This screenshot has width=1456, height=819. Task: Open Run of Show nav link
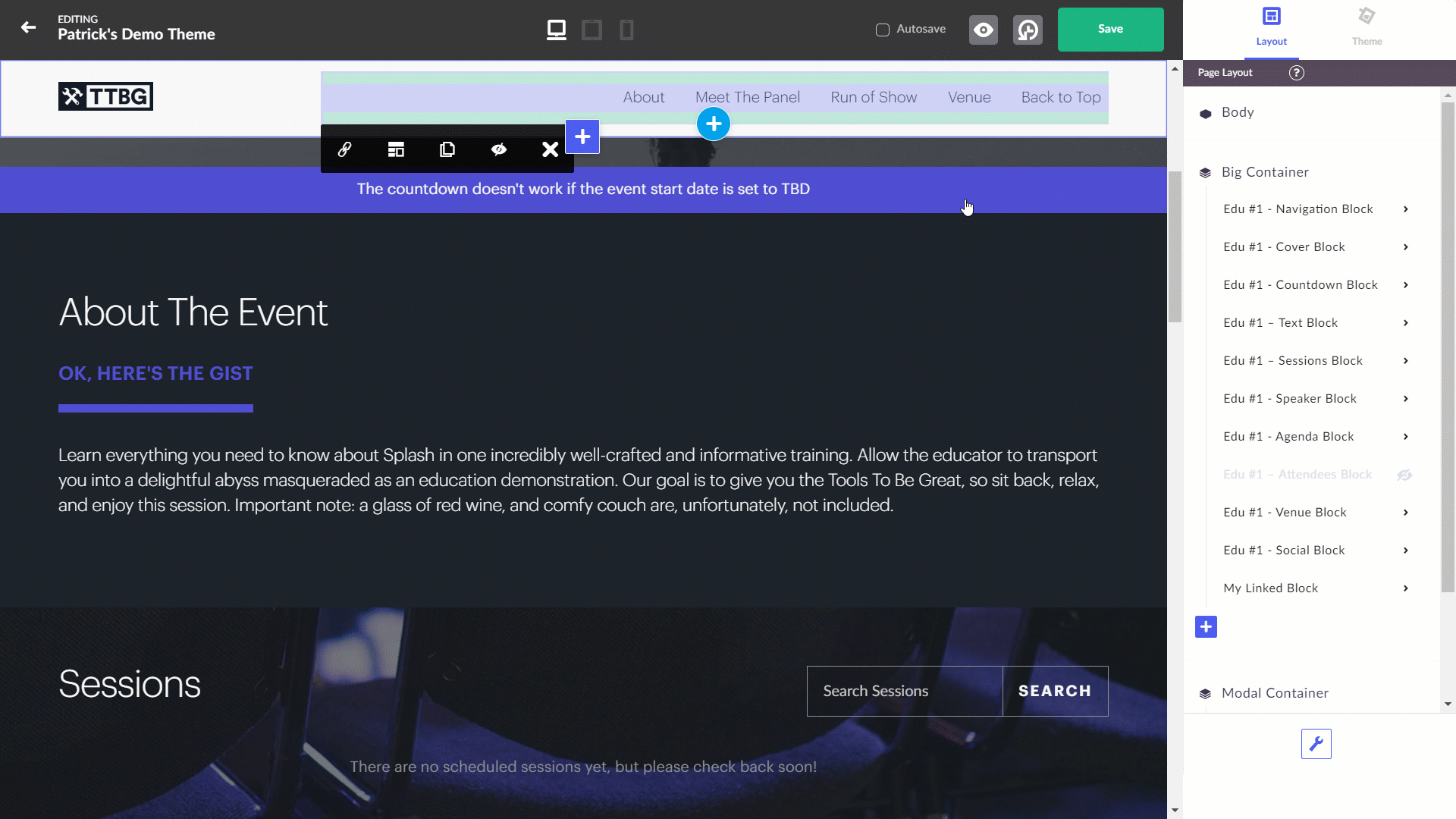click(x=874, y=97)
